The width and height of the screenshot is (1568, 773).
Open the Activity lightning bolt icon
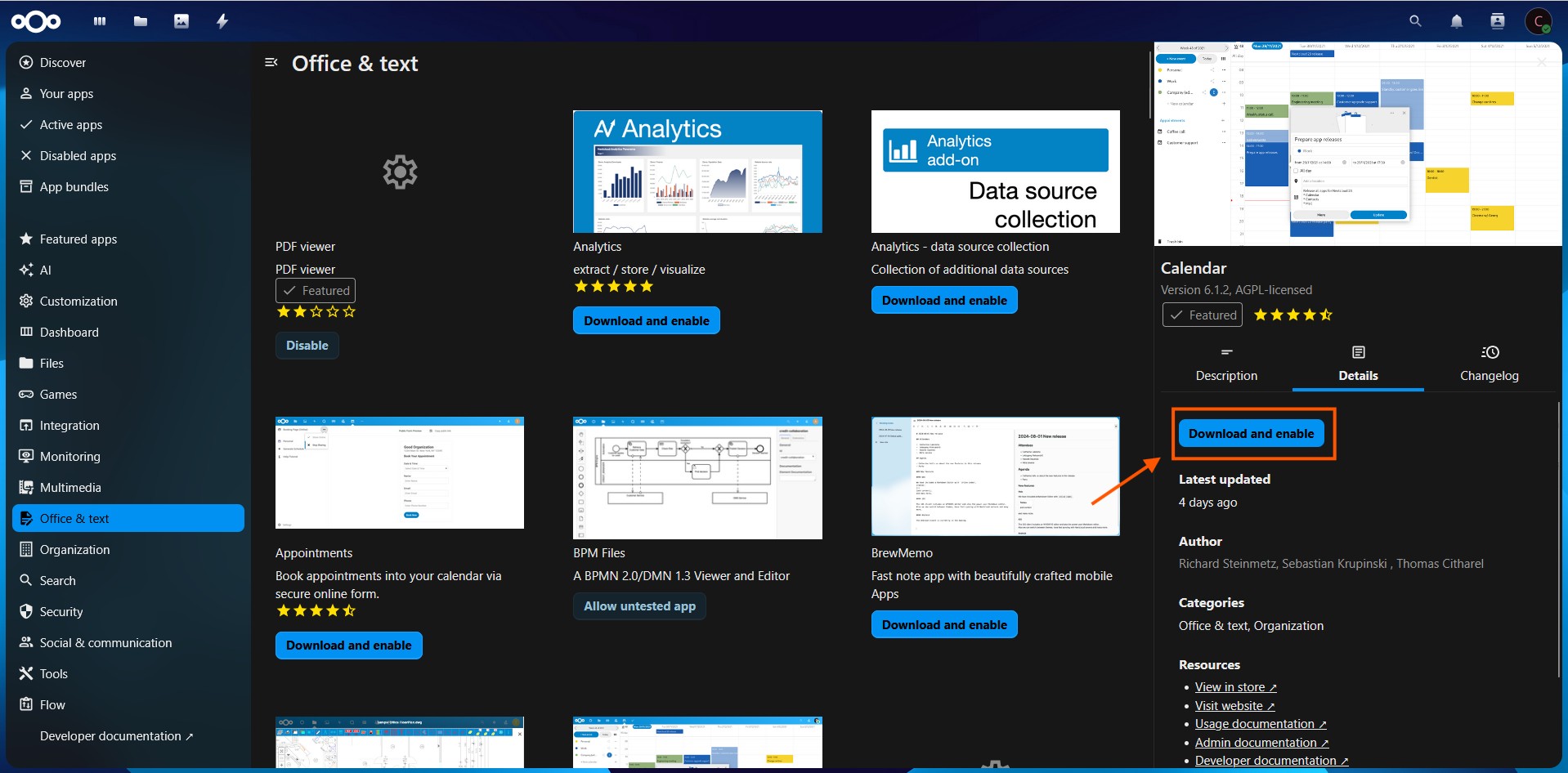pos(222,21)
